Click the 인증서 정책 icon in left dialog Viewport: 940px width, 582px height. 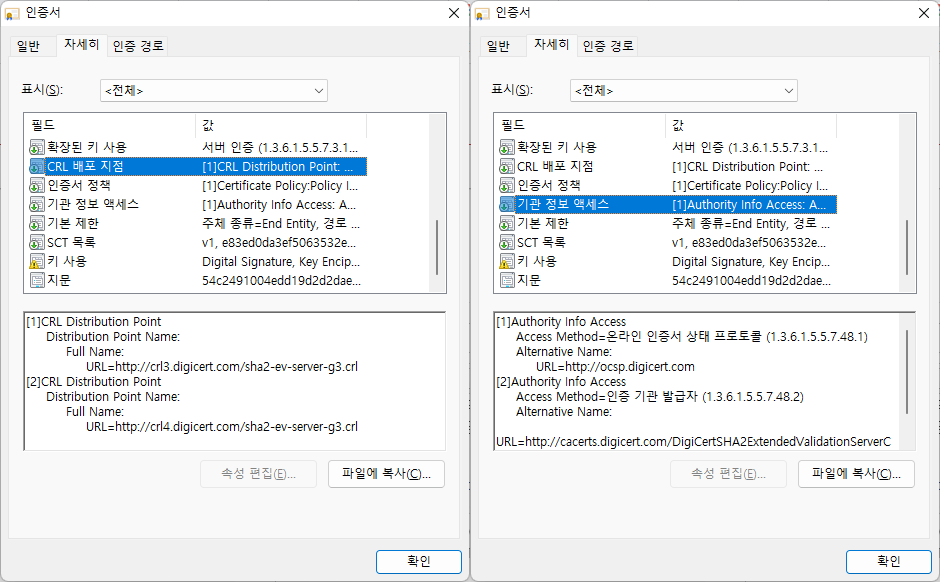(37, 185)
